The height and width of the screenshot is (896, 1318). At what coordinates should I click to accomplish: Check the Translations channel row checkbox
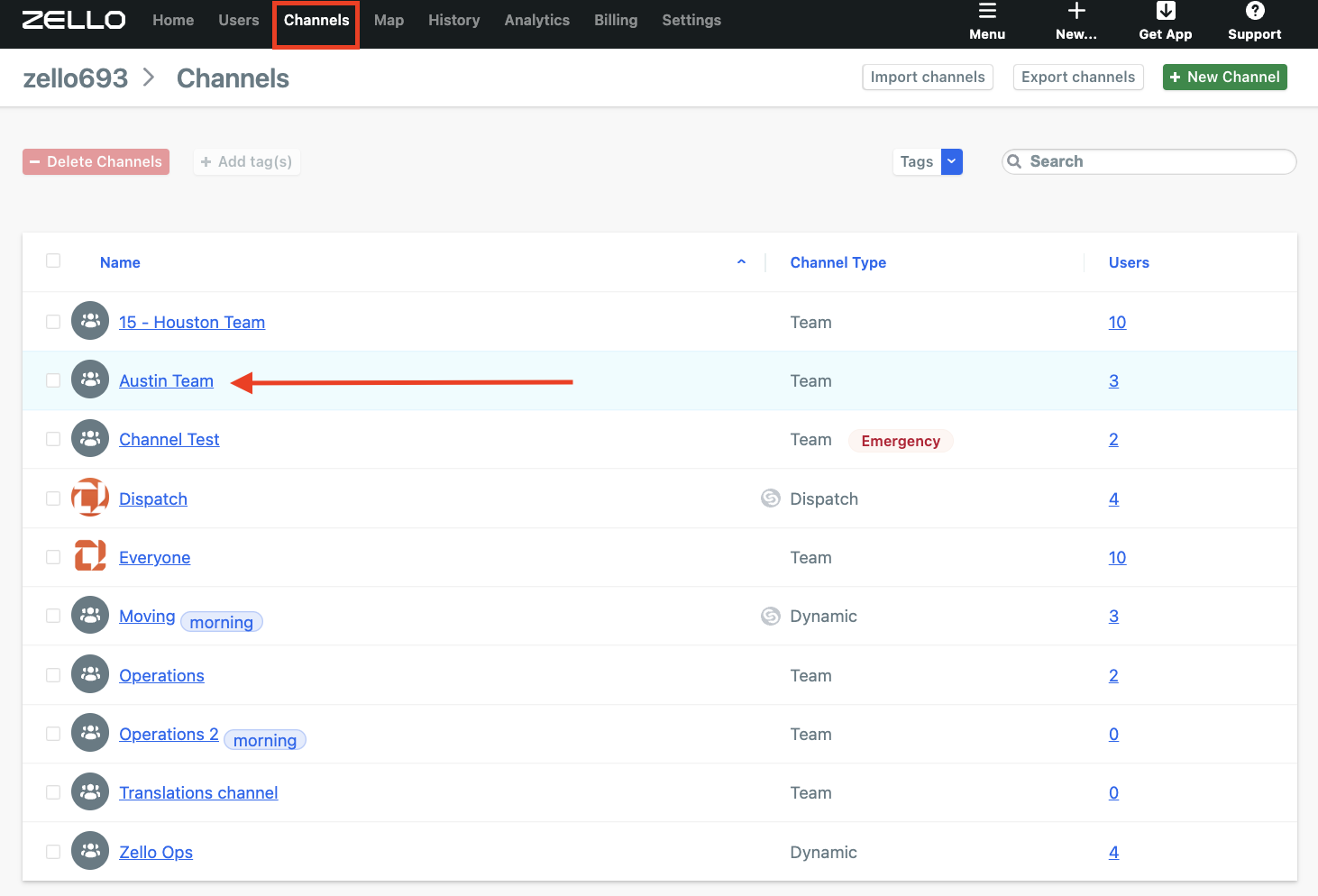(x=53, y=792)
